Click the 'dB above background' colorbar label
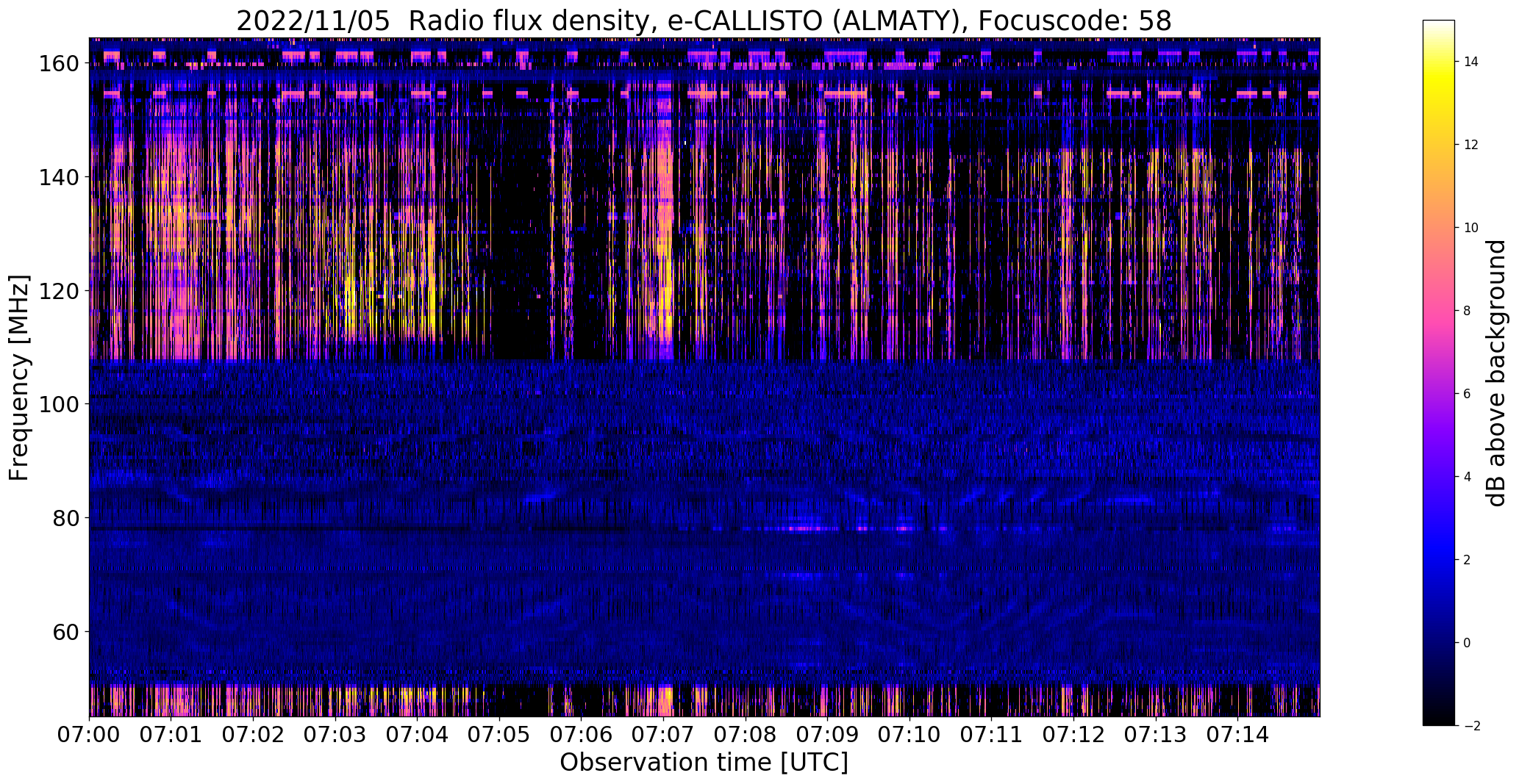 click(x=1495, y=373)
